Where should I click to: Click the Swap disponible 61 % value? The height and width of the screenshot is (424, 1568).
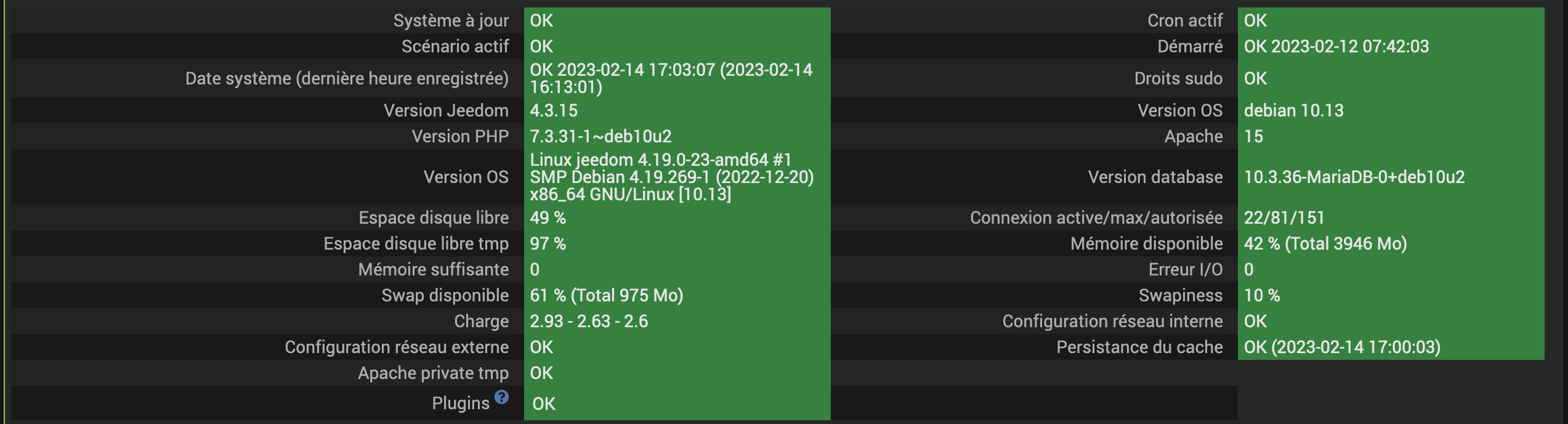point(606,295)
